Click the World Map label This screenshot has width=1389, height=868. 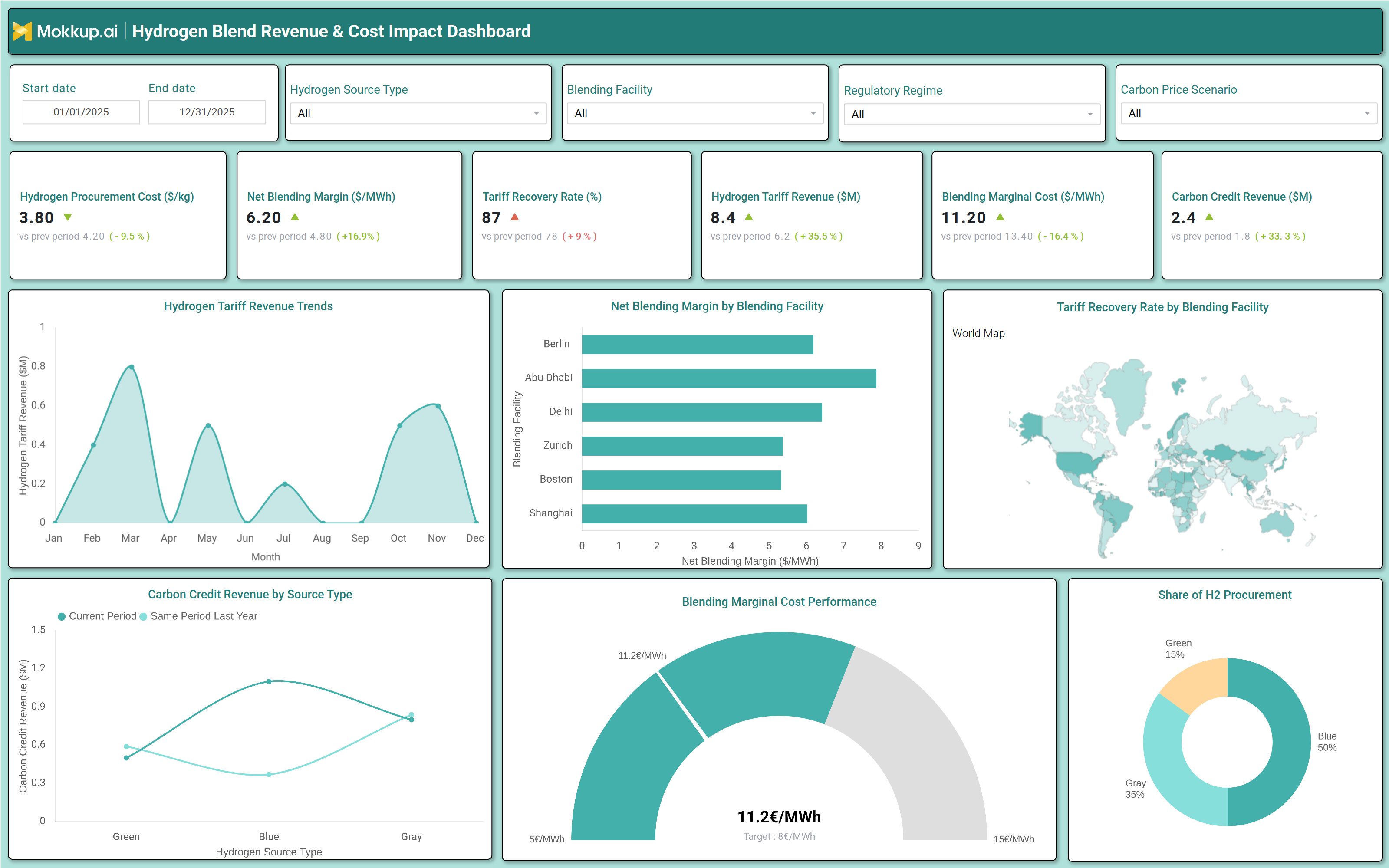click(x=979, y=334)
